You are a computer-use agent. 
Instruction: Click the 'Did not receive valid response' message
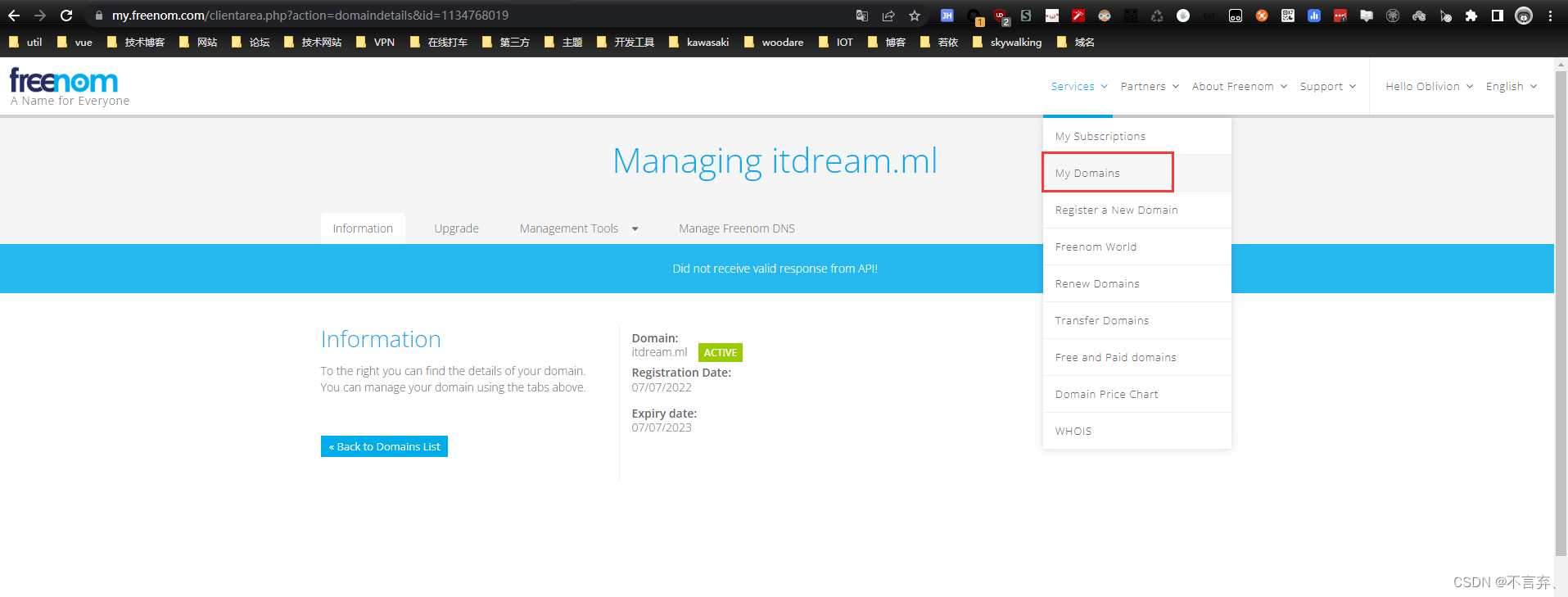pyautogui.click(x=775, y=269)
